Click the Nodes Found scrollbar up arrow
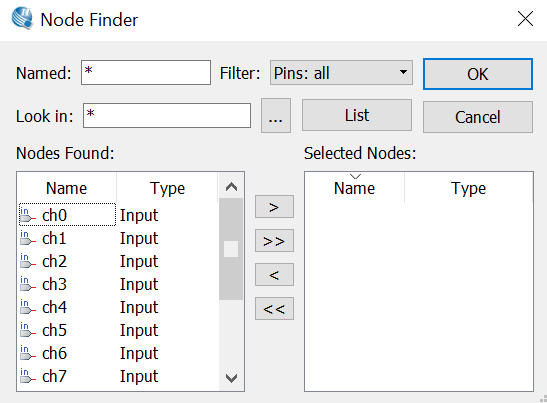 (x=231, y=187)
